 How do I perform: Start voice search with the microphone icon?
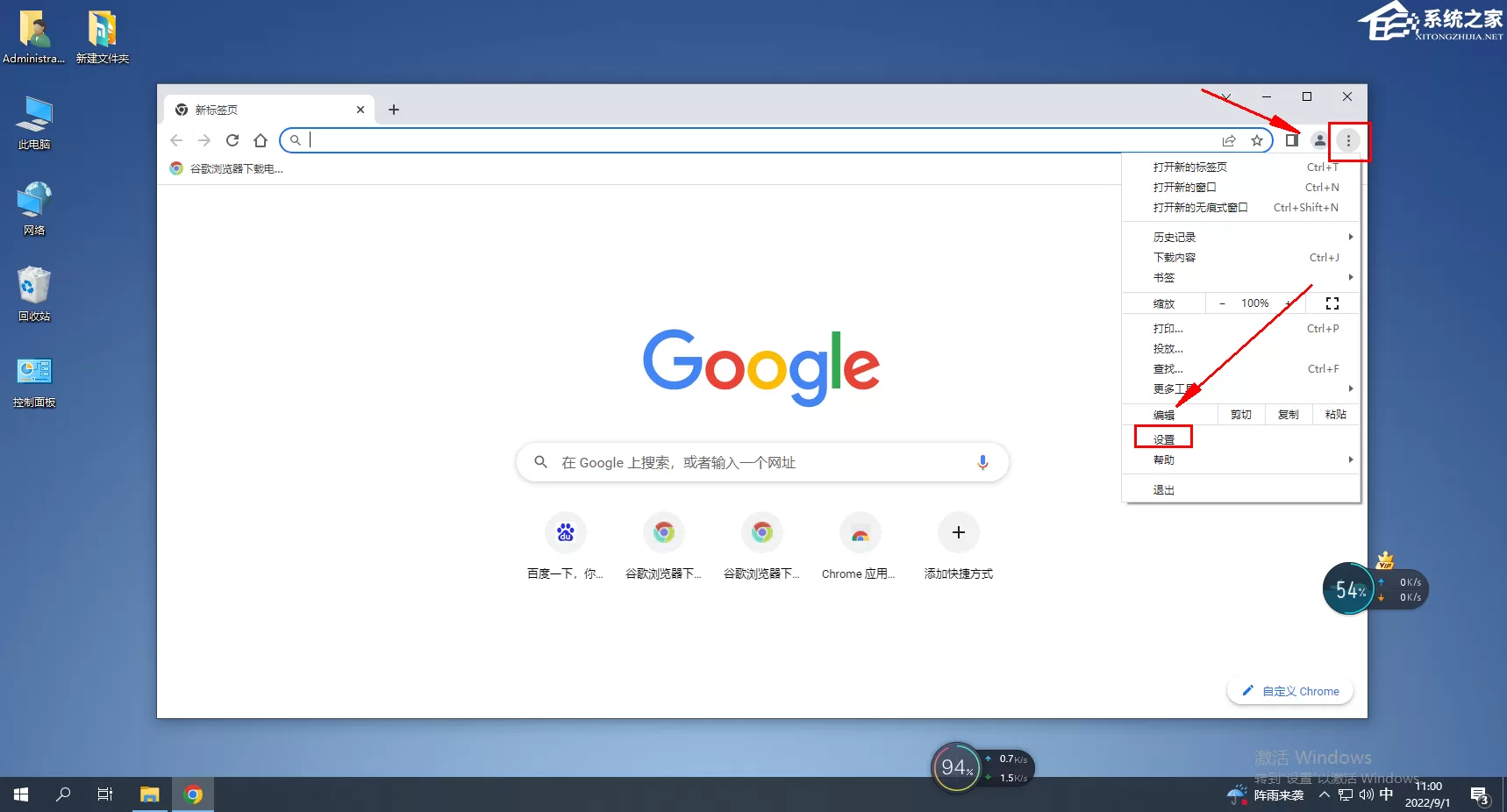point(982,462)
